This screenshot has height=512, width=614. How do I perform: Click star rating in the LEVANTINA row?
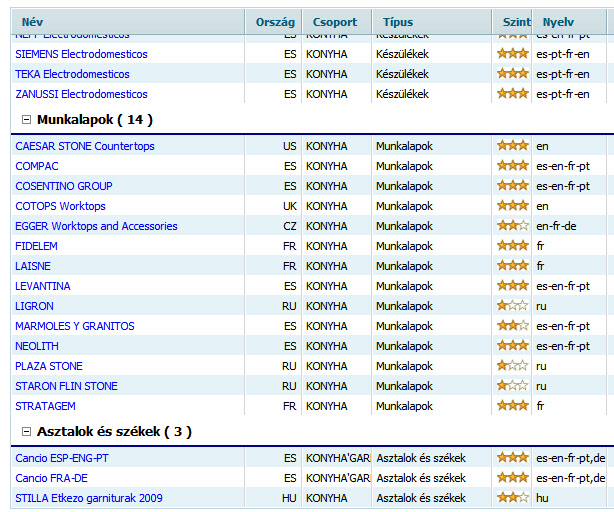[x=513, y=285]
